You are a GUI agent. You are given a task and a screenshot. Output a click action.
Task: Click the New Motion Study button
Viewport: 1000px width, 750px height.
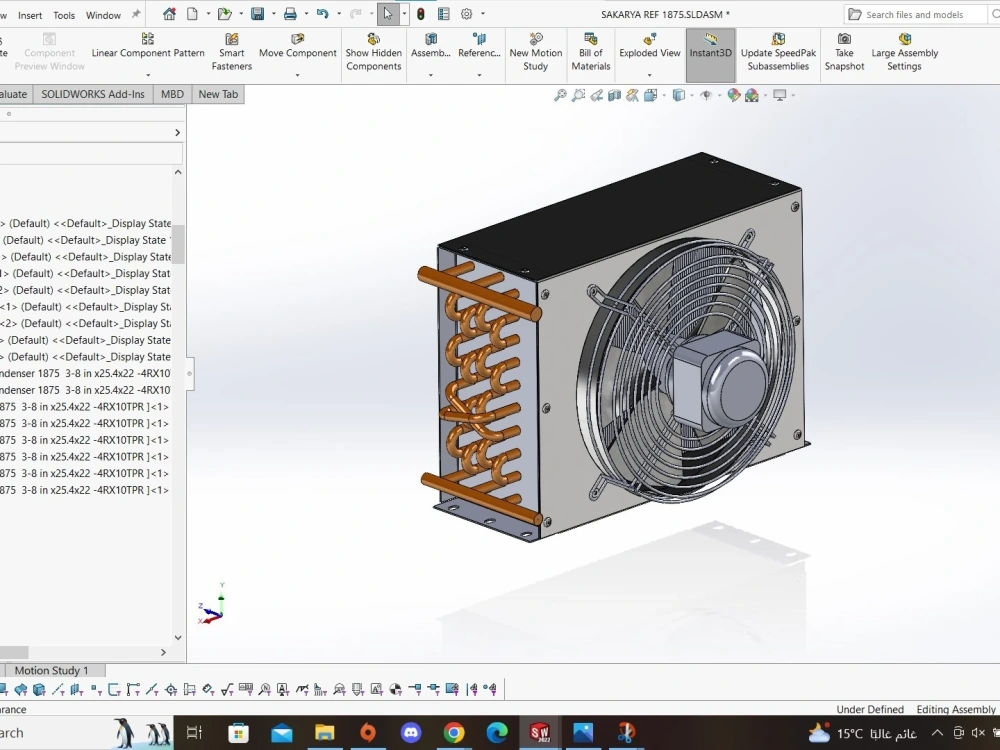click(535, 55)
